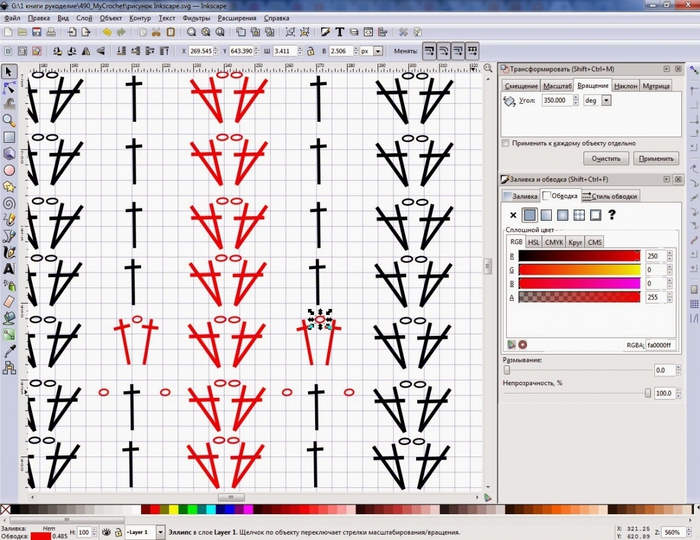The width and height of the screenshot is (700, 540).
Task: Click the Очистить button
Action: point(606,158)
